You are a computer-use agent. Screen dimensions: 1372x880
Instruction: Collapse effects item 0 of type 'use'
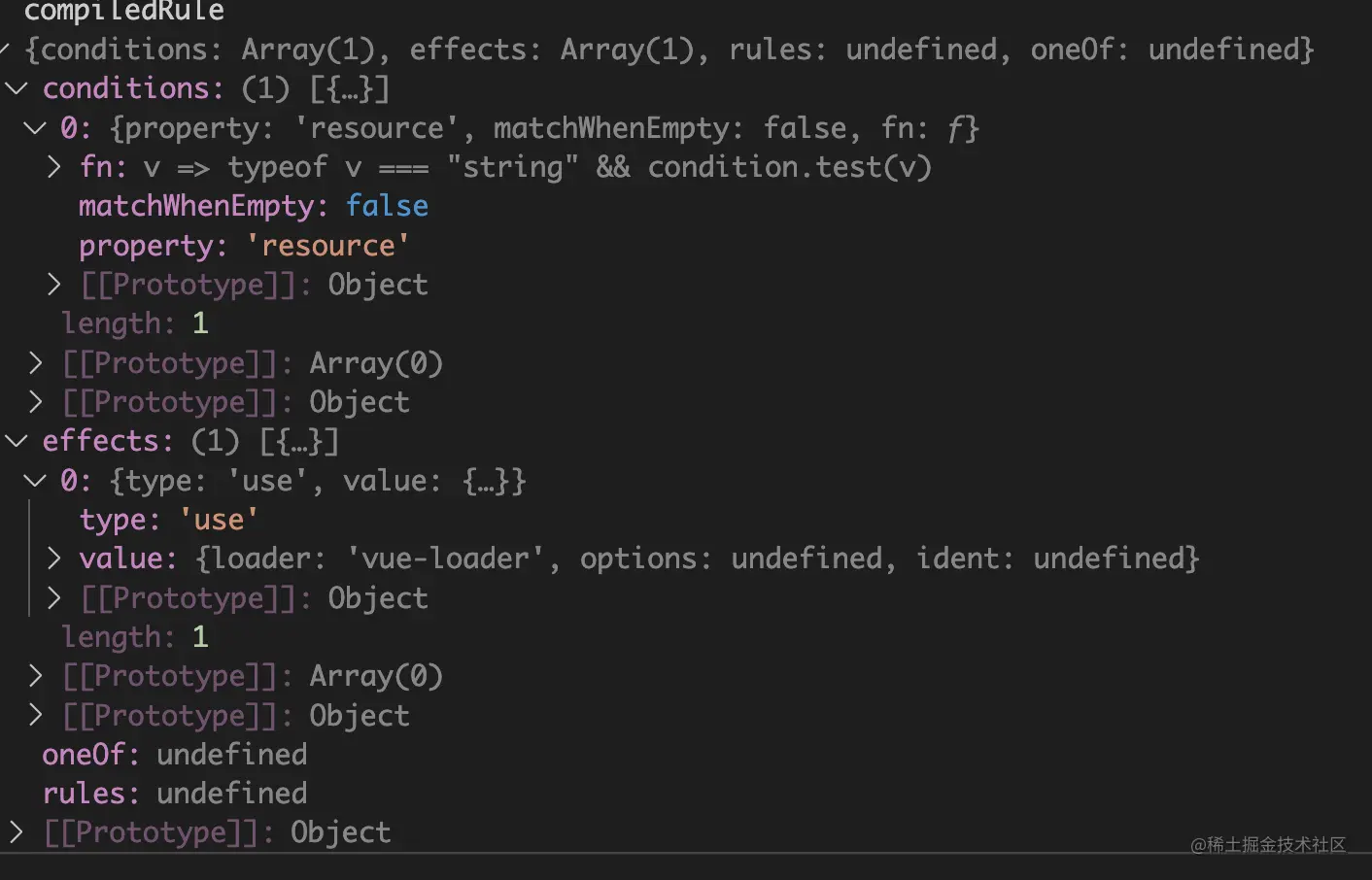tap(35, 481)
